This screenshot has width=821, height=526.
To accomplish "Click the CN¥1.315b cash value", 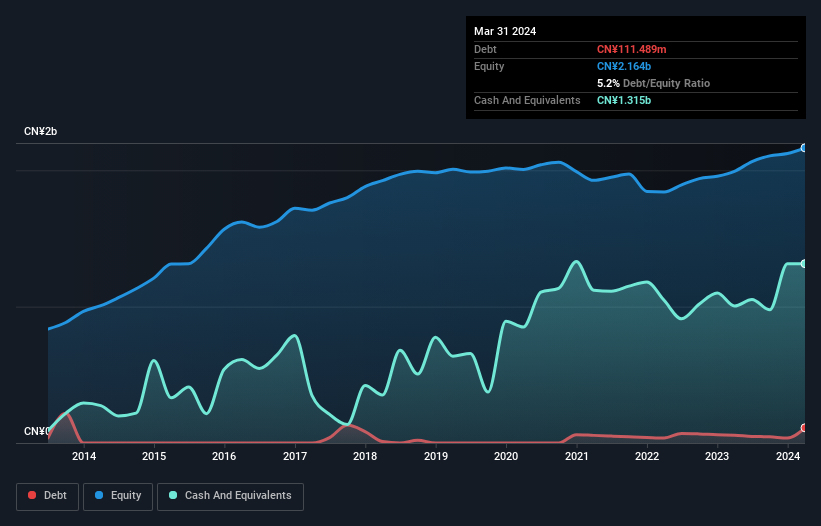I will pyautogui.click(x=624, y=100).
